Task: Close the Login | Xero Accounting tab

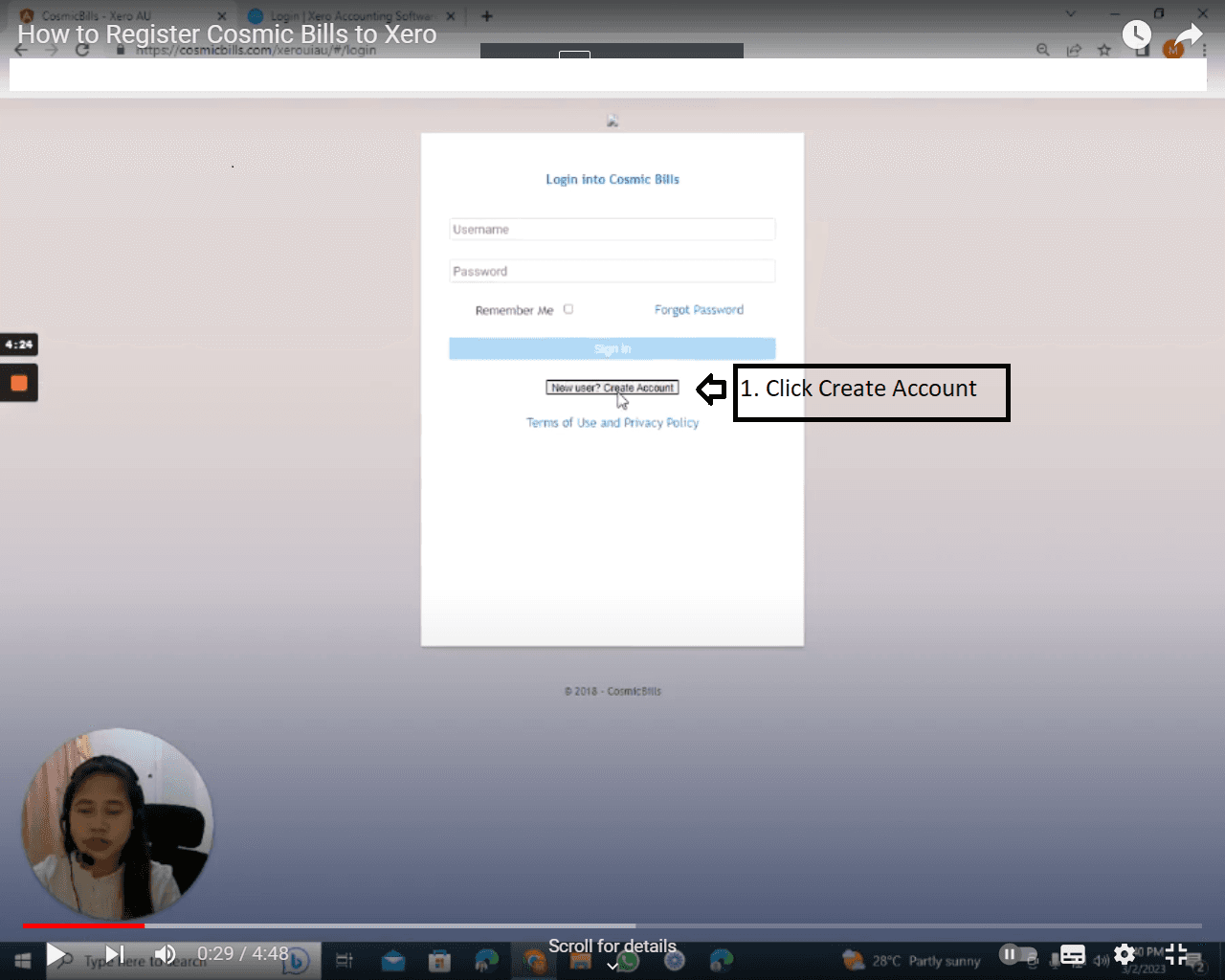Action: [x=451, y=16]
